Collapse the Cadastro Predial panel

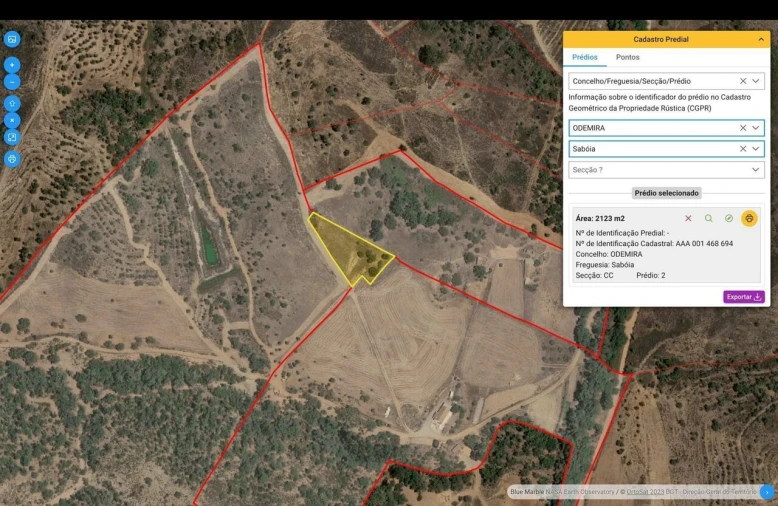(x=761, y=39)
